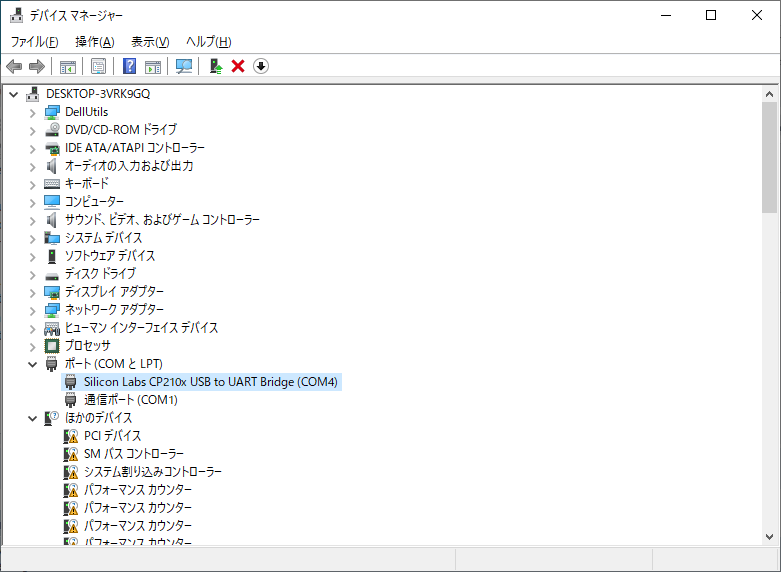This screenshot has width=781, height=572.
Task: Click the Back arrow toolbar icon
Action: [14, 66]
